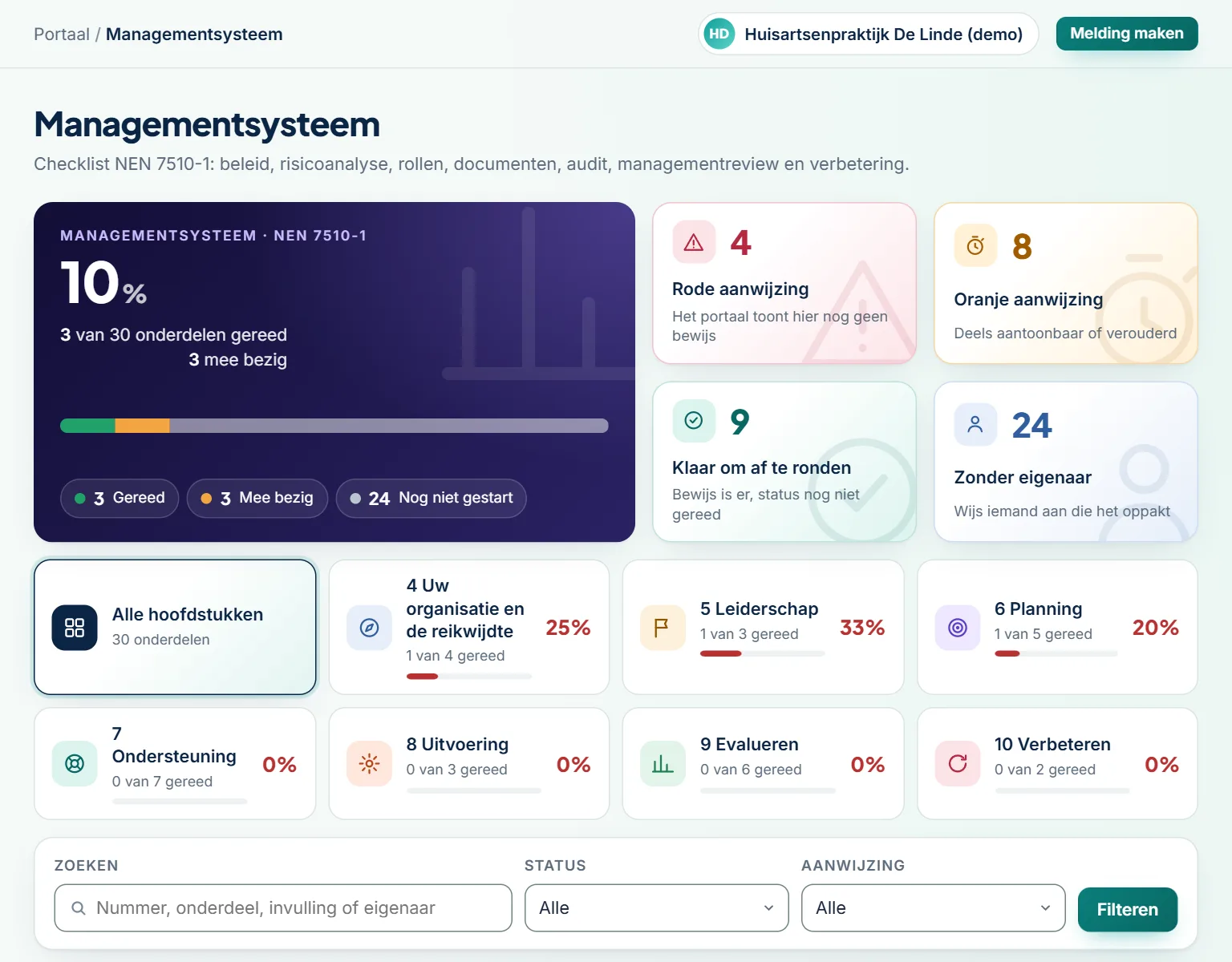Click the green checkmark circle icon
Viewport: 1232px width, 962px height.
(x=694, y=421)
